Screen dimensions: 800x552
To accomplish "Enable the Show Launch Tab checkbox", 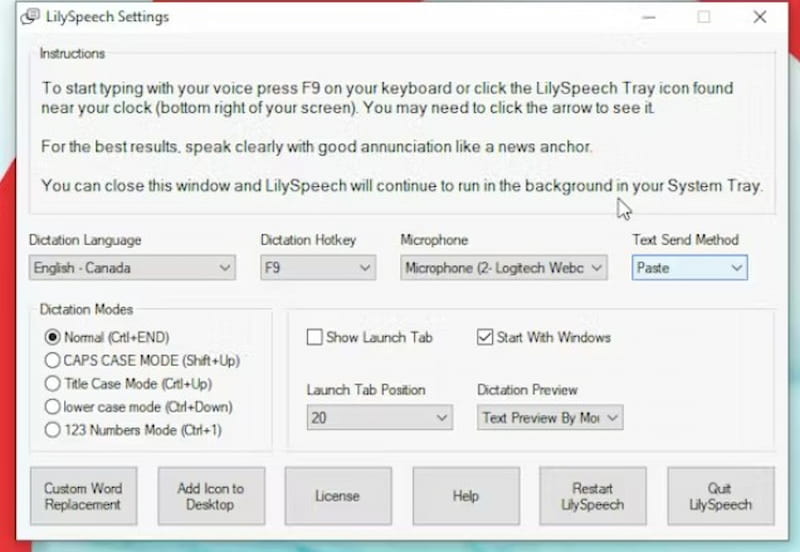I will [x=314, y=337].
